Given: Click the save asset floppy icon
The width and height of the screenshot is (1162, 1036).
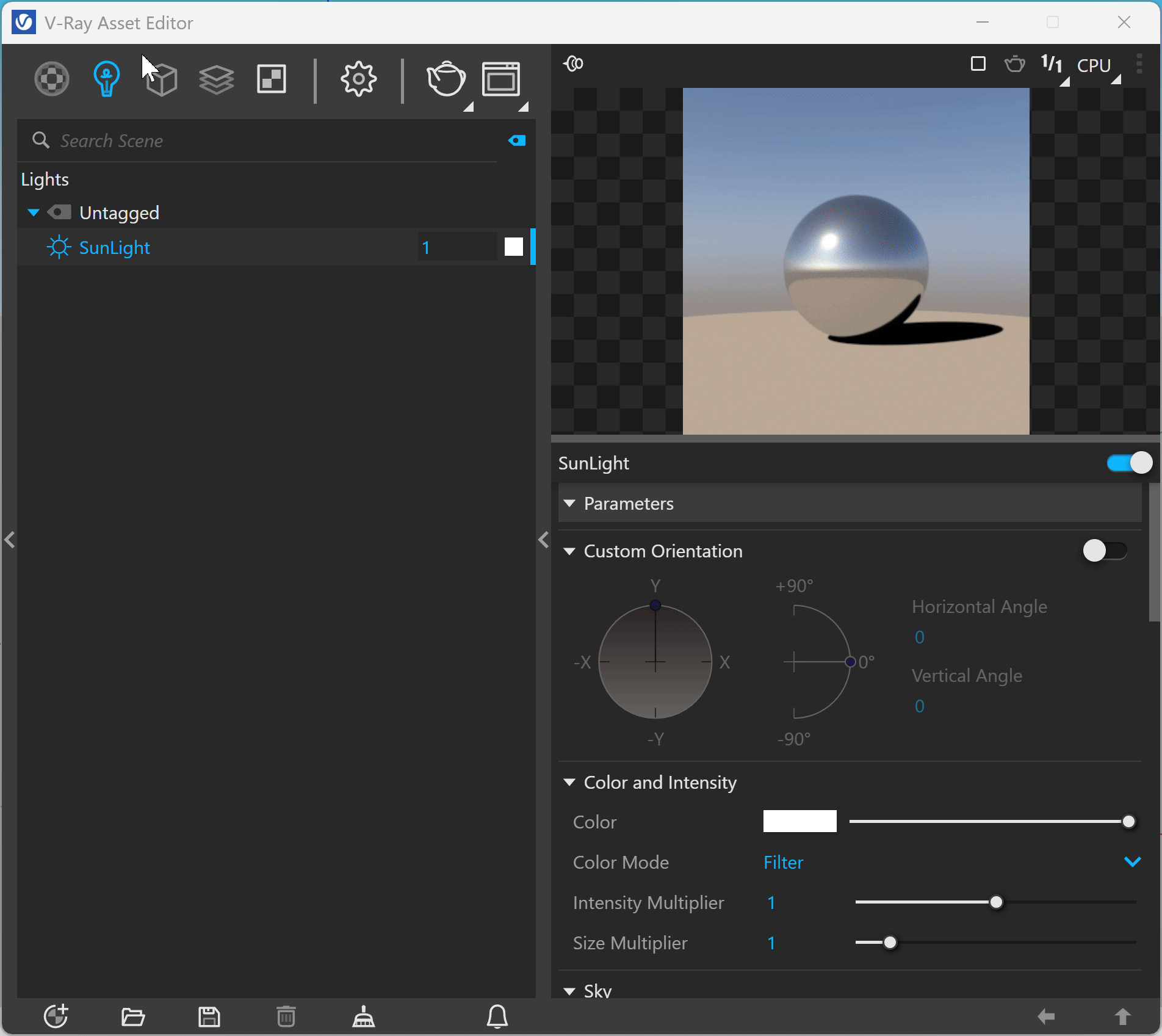Looking at the screenshot, I should point(209,1016).
